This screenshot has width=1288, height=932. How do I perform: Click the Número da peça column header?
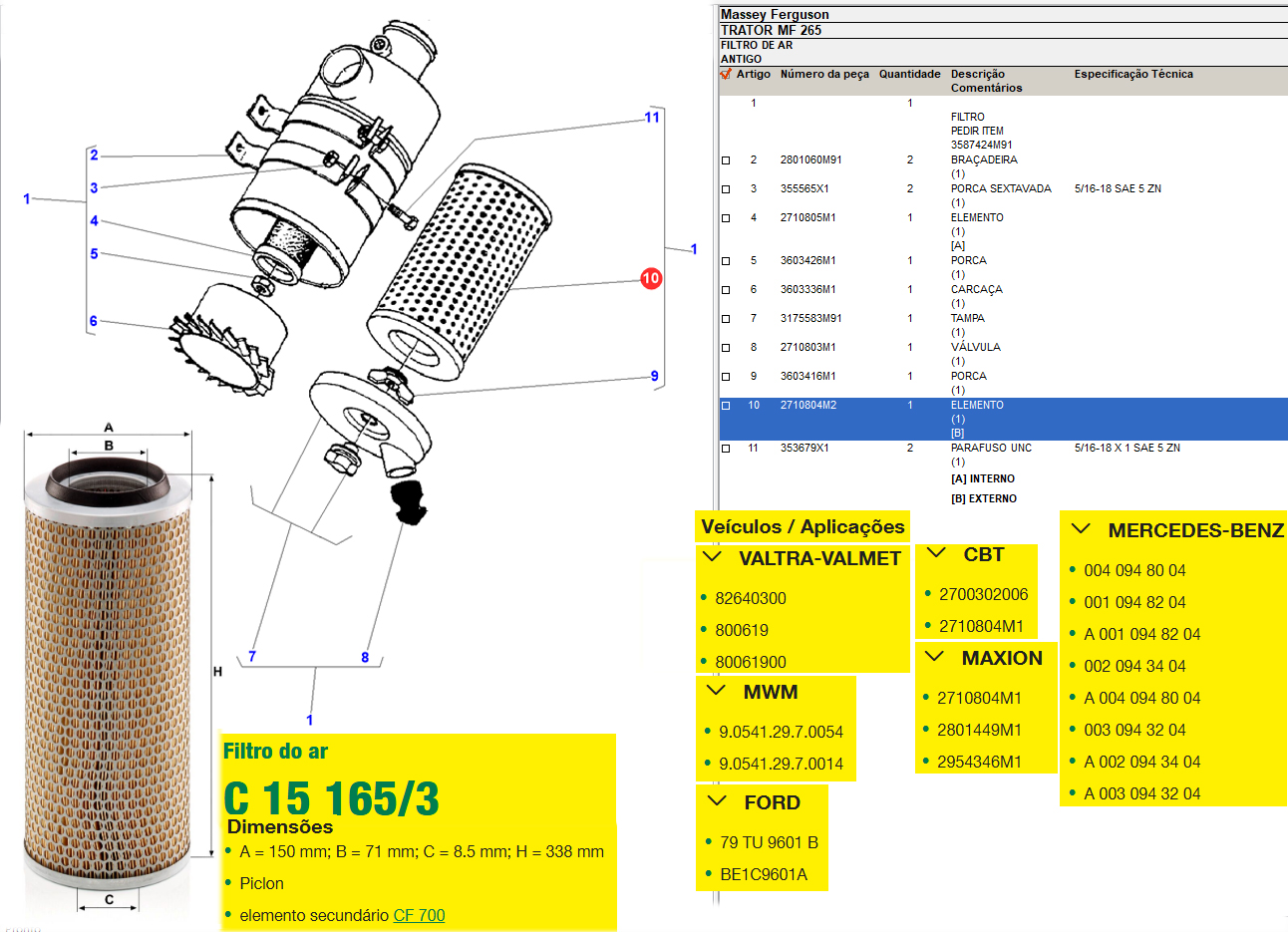pyautogui.click(x=823, y=74)
